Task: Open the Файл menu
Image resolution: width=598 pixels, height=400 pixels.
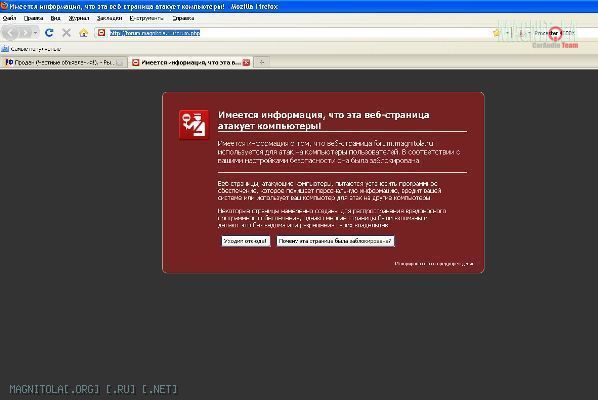Action: pos(9,18)
